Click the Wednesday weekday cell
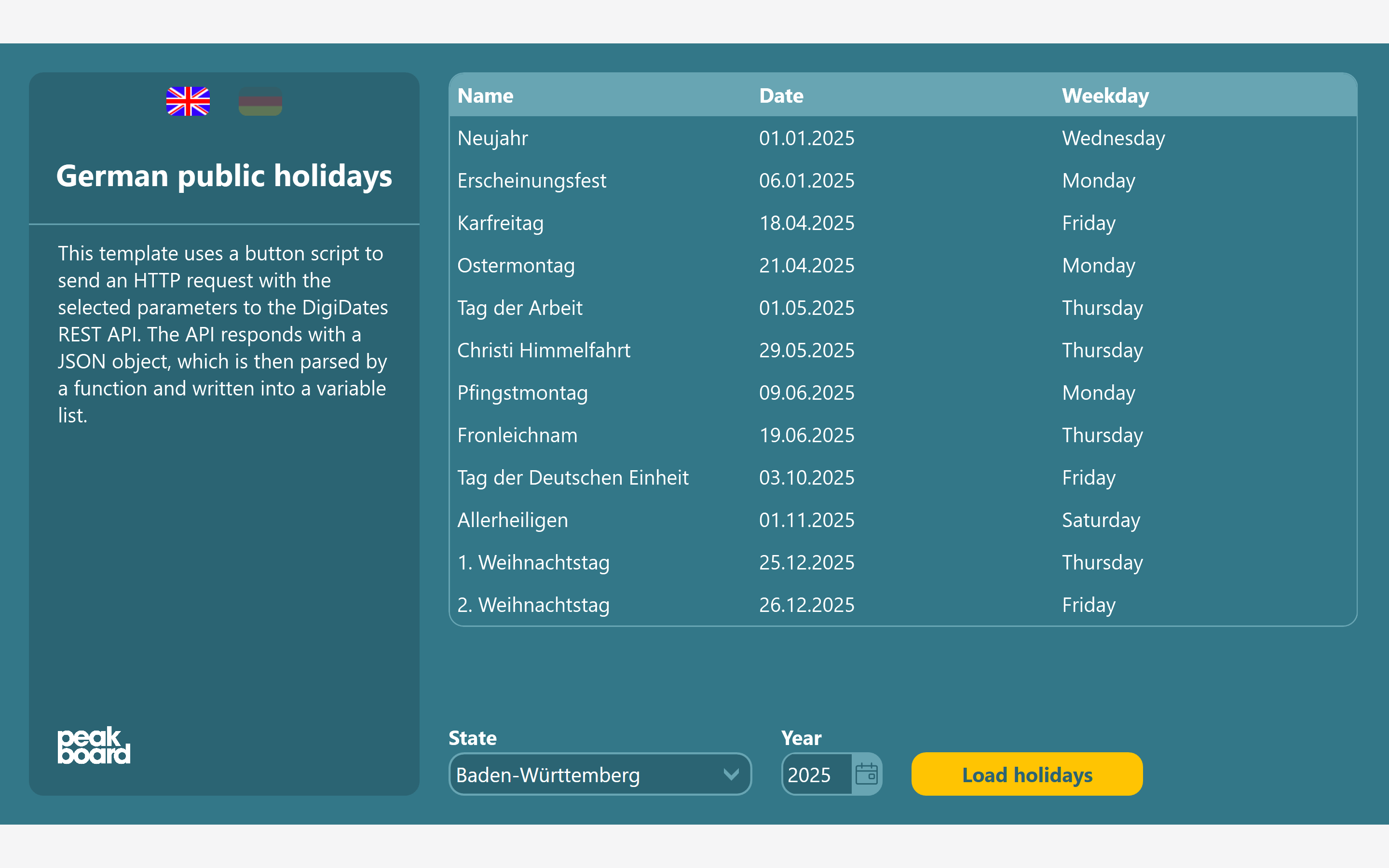 click(x=1113, y=138)
